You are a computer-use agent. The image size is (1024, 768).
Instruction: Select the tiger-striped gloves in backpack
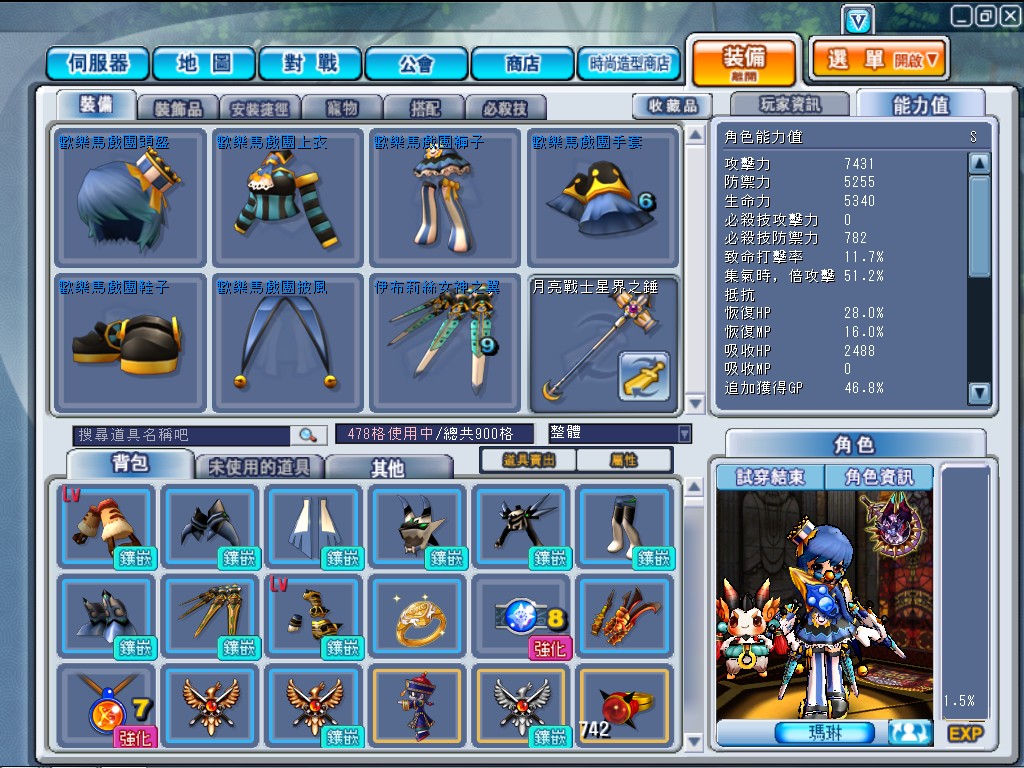[x=106, y=526]
